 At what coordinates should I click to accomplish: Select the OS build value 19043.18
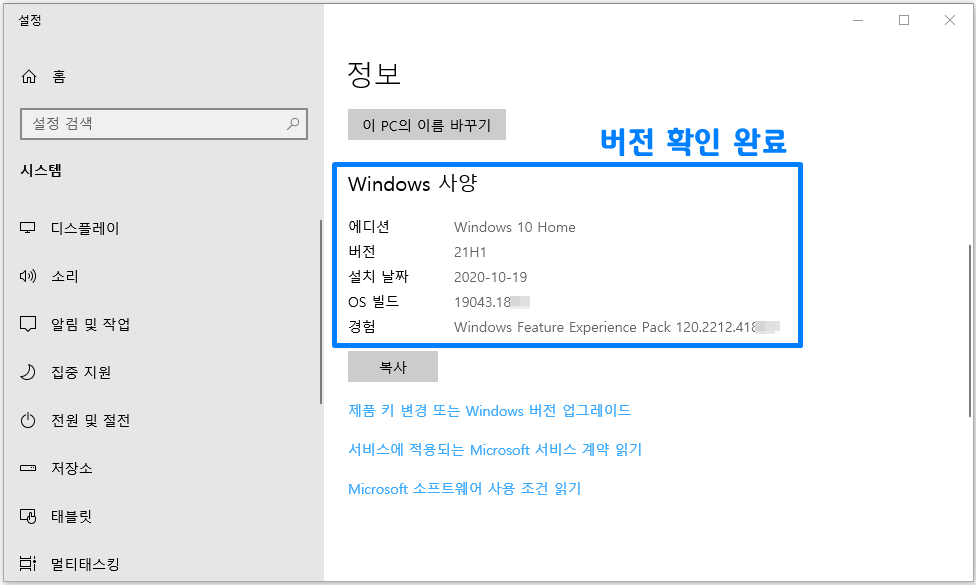click(482, 302)
